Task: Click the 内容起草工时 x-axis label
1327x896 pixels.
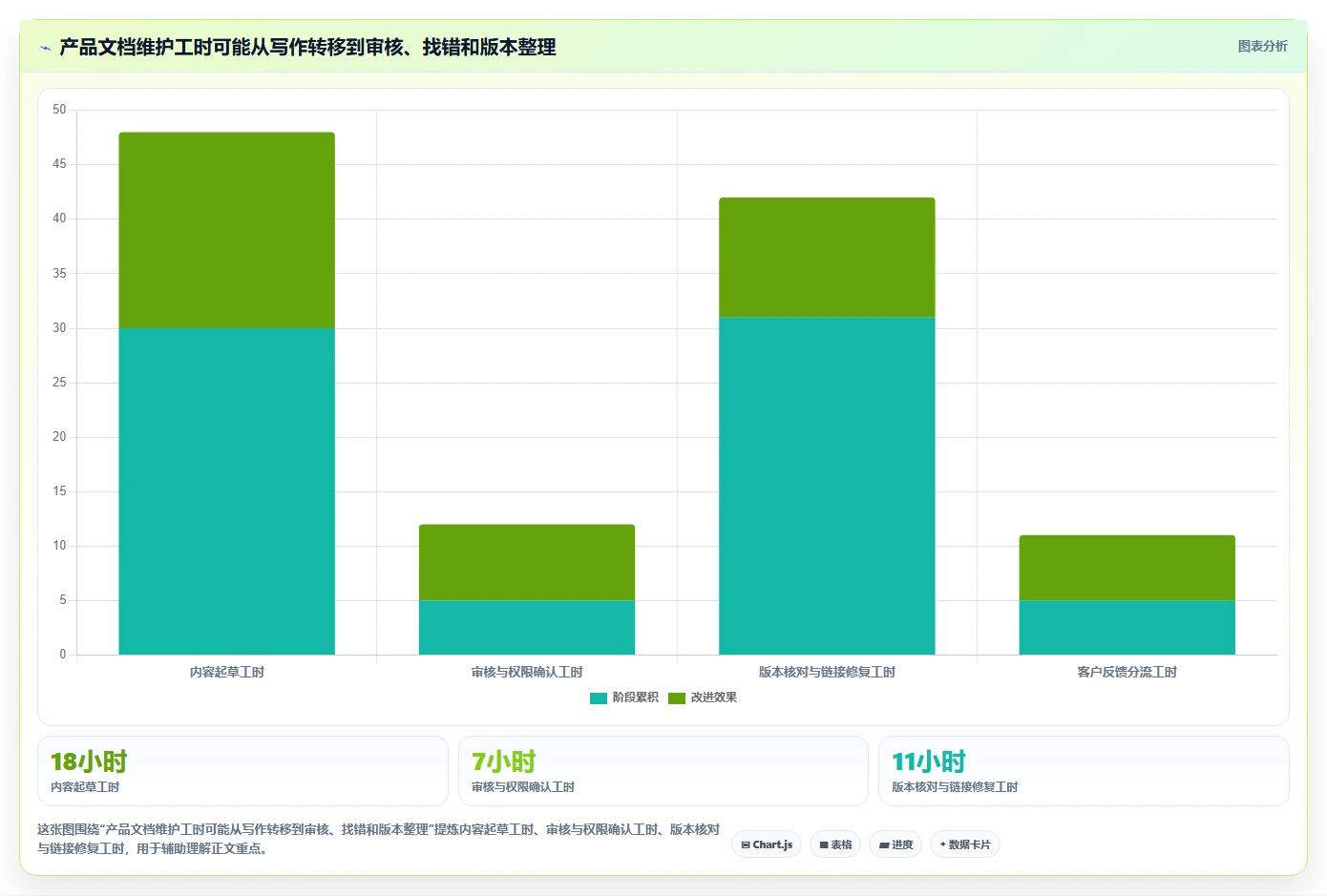Action: 227,673
